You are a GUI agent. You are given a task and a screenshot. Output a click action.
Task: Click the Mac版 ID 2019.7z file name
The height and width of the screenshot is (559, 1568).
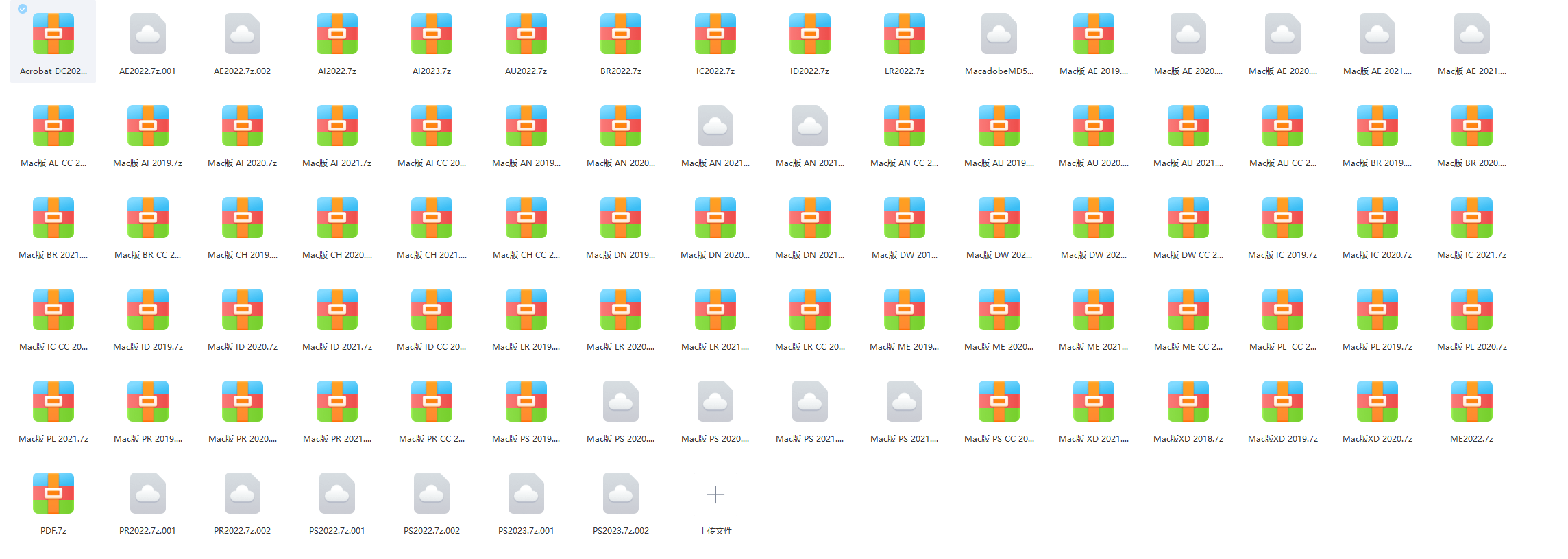click(x=148, y=347)
